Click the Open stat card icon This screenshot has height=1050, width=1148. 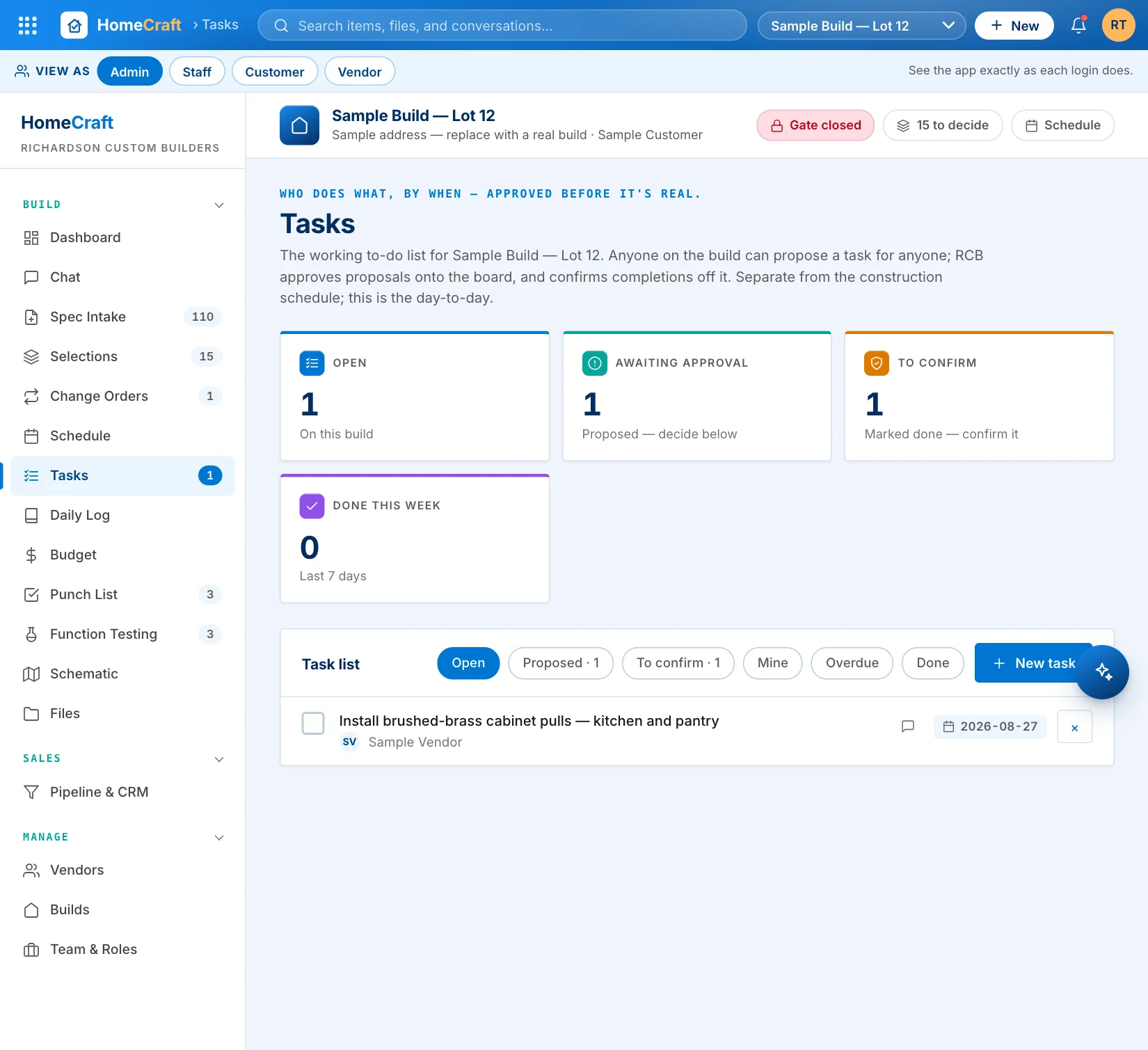(x=312, y=363)
